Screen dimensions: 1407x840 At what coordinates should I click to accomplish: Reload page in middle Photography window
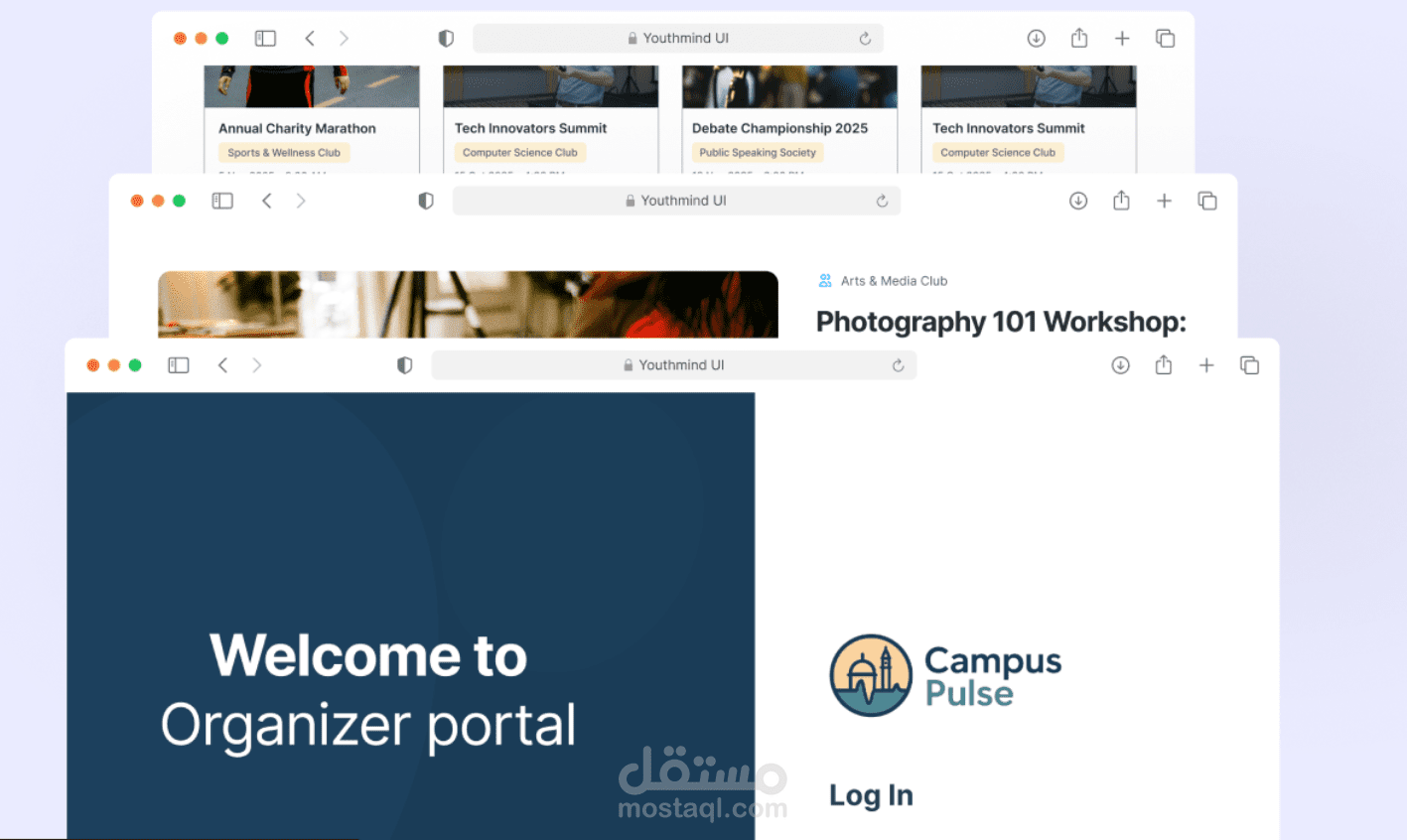point(882,201)
